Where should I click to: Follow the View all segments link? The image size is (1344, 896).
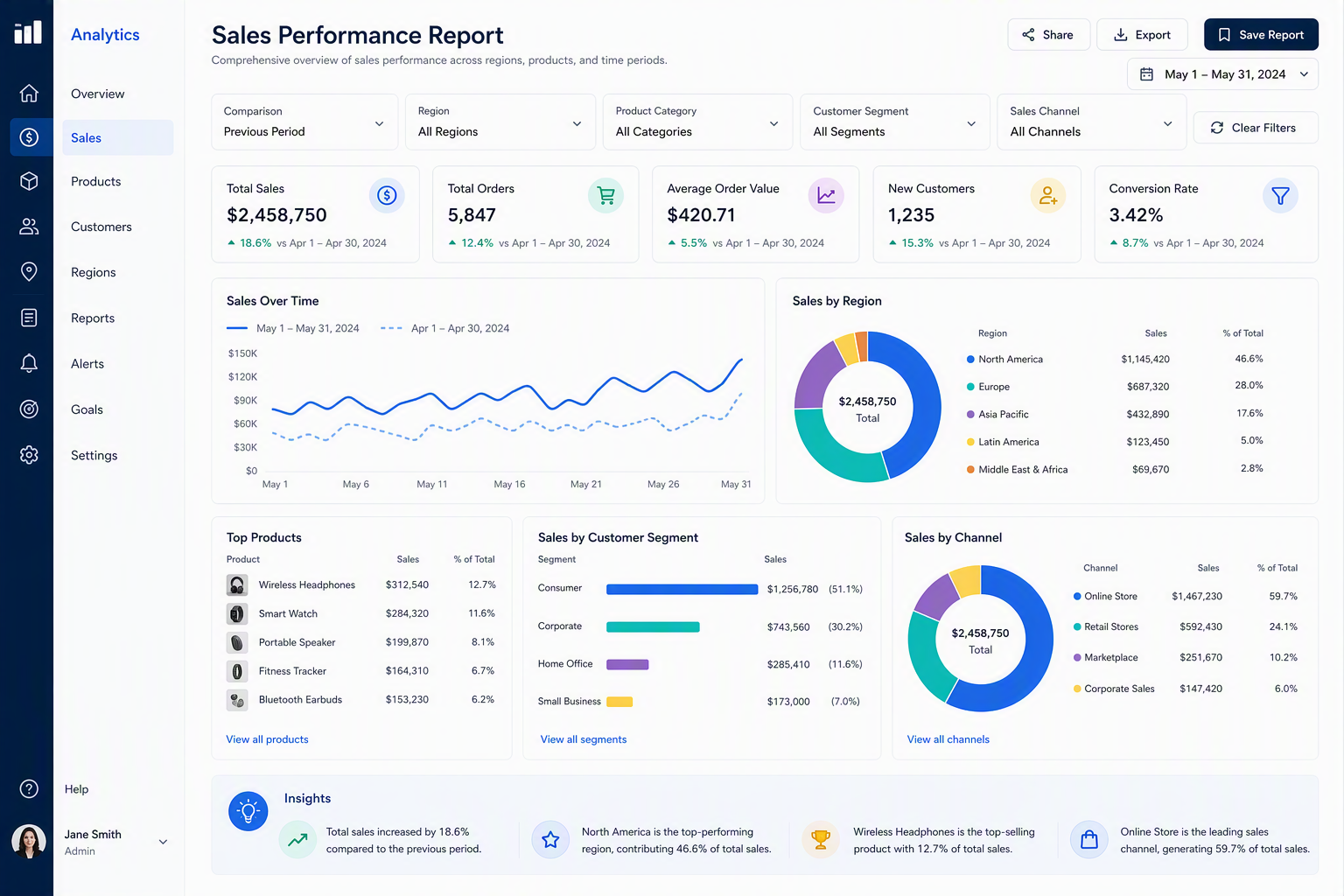click(x=584, y=739)
